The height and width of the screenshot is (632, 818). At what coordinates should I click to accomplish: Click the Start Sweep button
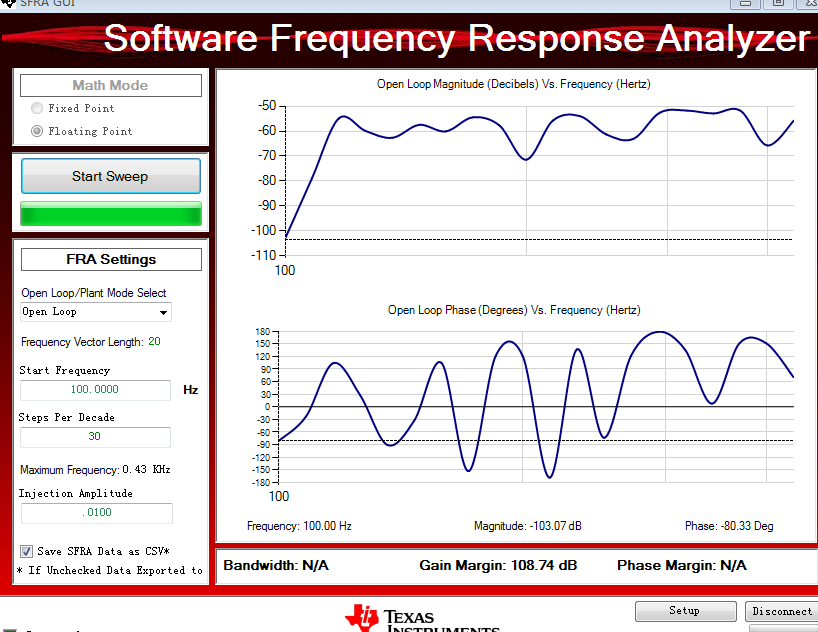click(x=111, y=176)
